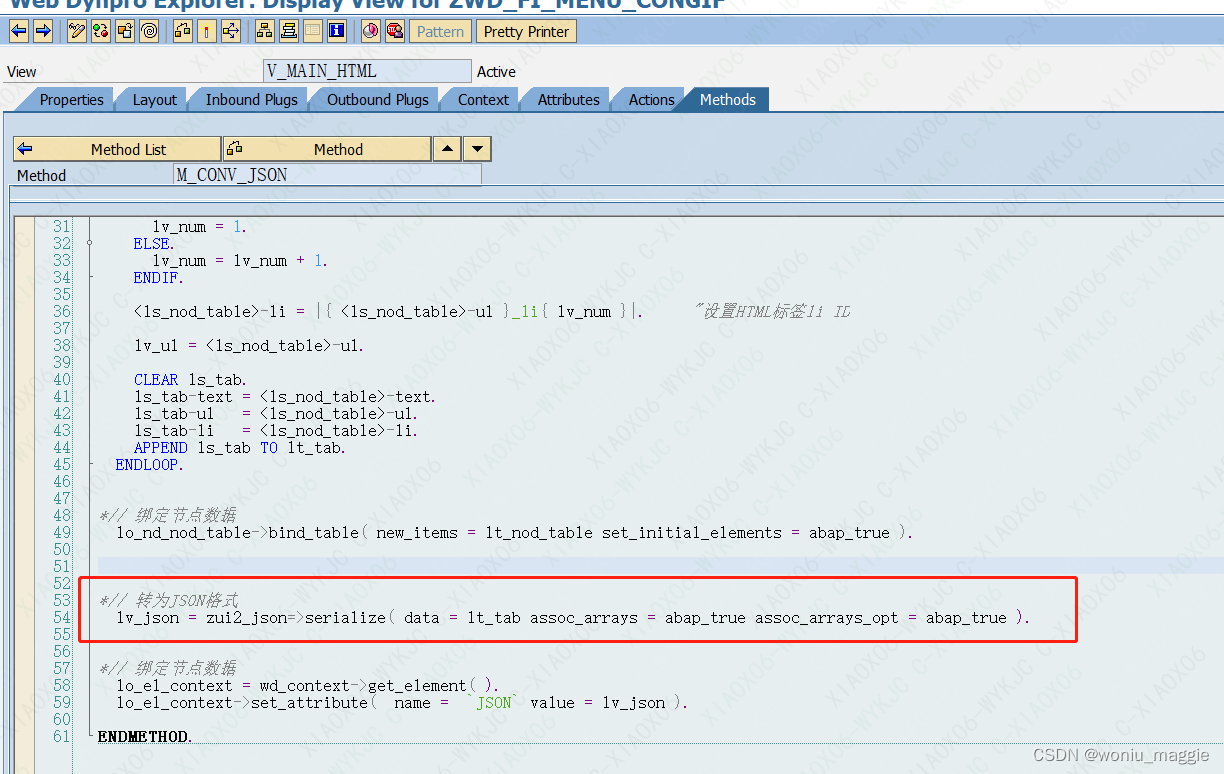Switch Active/Inactive version icon
This screenshot has width=1224, height=774.
pyautogui.click(x=101, y=31)
